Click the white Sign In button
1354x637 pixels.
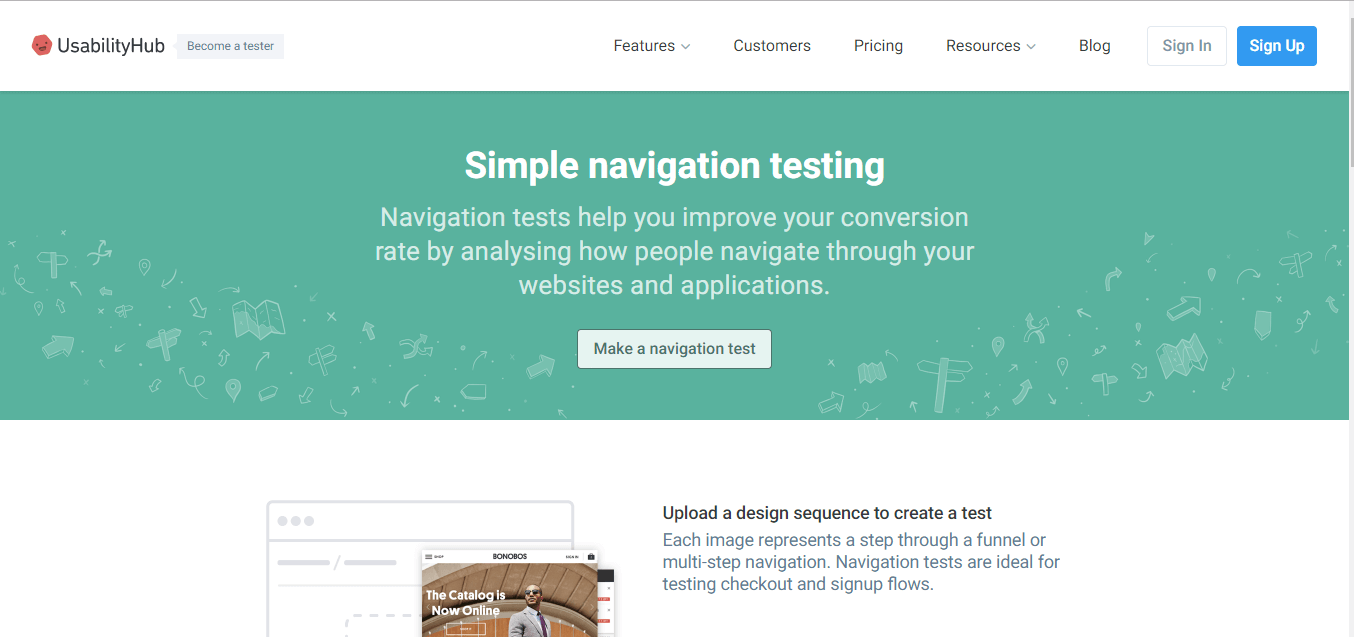(x=1186, y=46)
